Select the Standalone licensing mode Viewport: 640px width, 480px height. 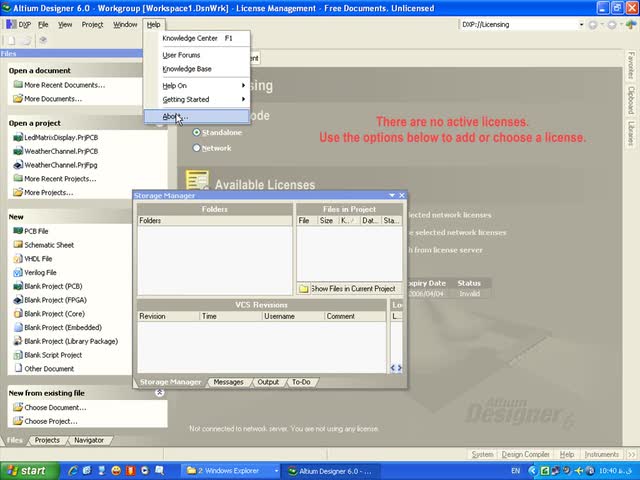coord(196,132)
